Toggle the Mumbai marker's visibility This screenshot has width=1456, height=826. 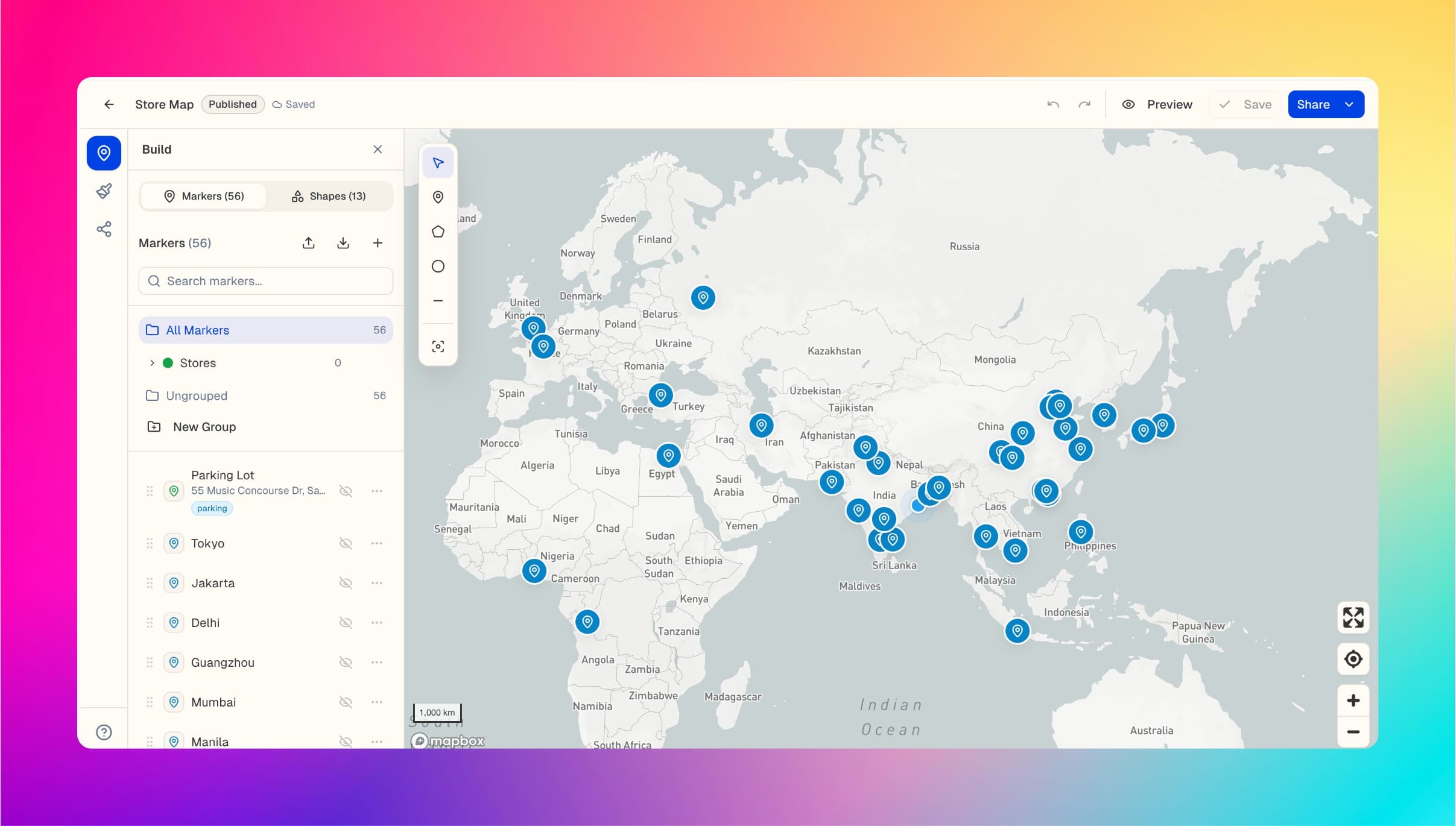346,702
